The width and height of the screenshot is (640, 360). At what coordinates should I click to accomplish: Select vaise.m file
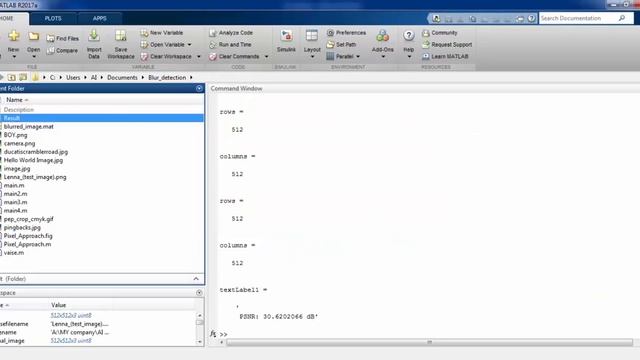[14, 253]
